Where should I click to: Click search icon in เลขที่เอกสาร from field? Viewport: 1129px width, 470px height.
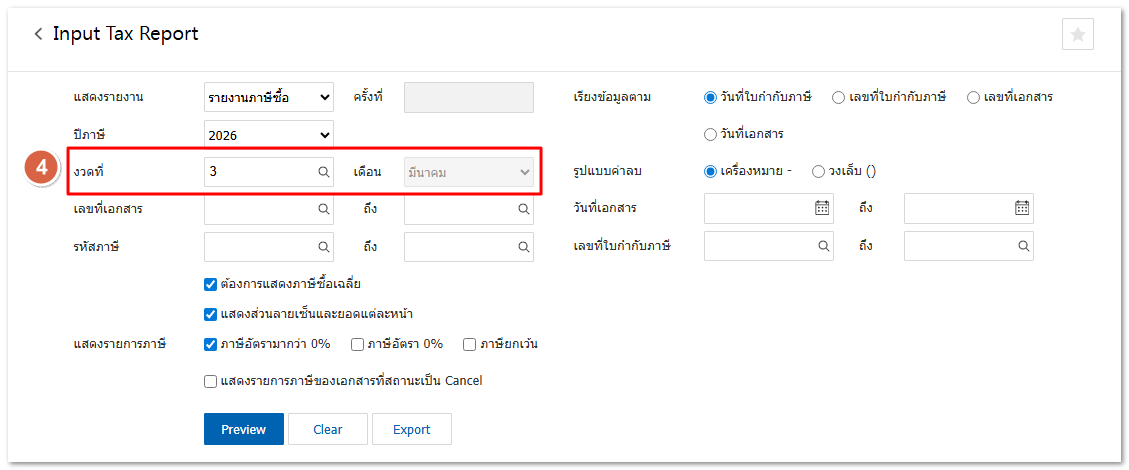point(323,209)
